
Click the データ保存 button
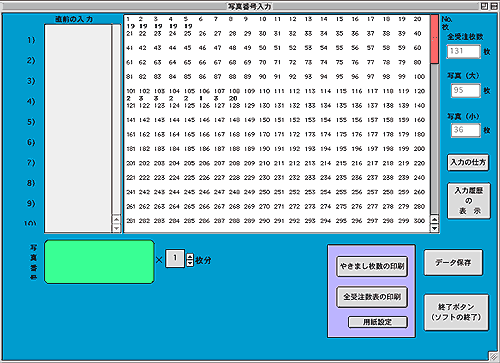[x=453, y=263]
